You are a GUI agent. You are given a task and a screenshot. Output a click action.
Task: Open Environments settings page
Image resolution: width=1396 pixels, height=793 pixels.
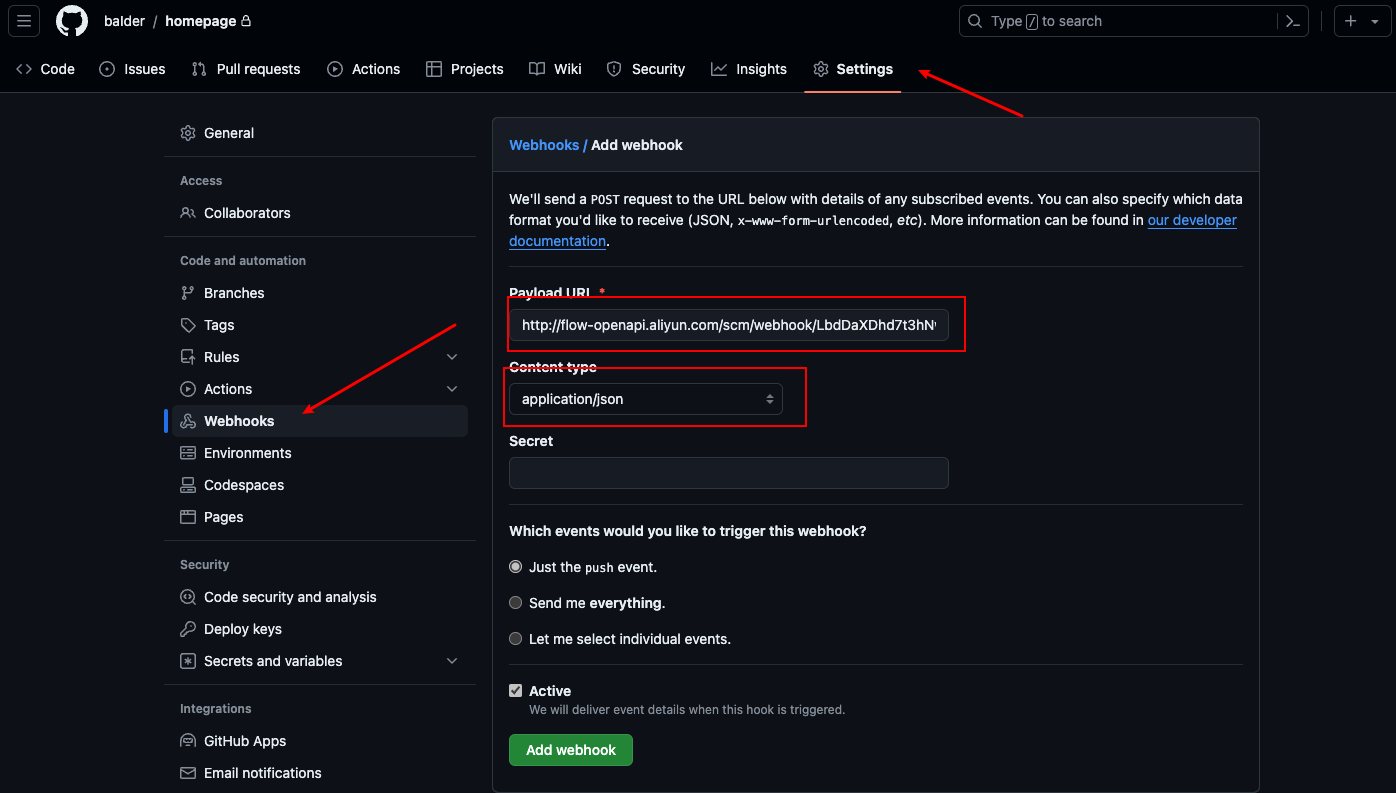point(320,453)
